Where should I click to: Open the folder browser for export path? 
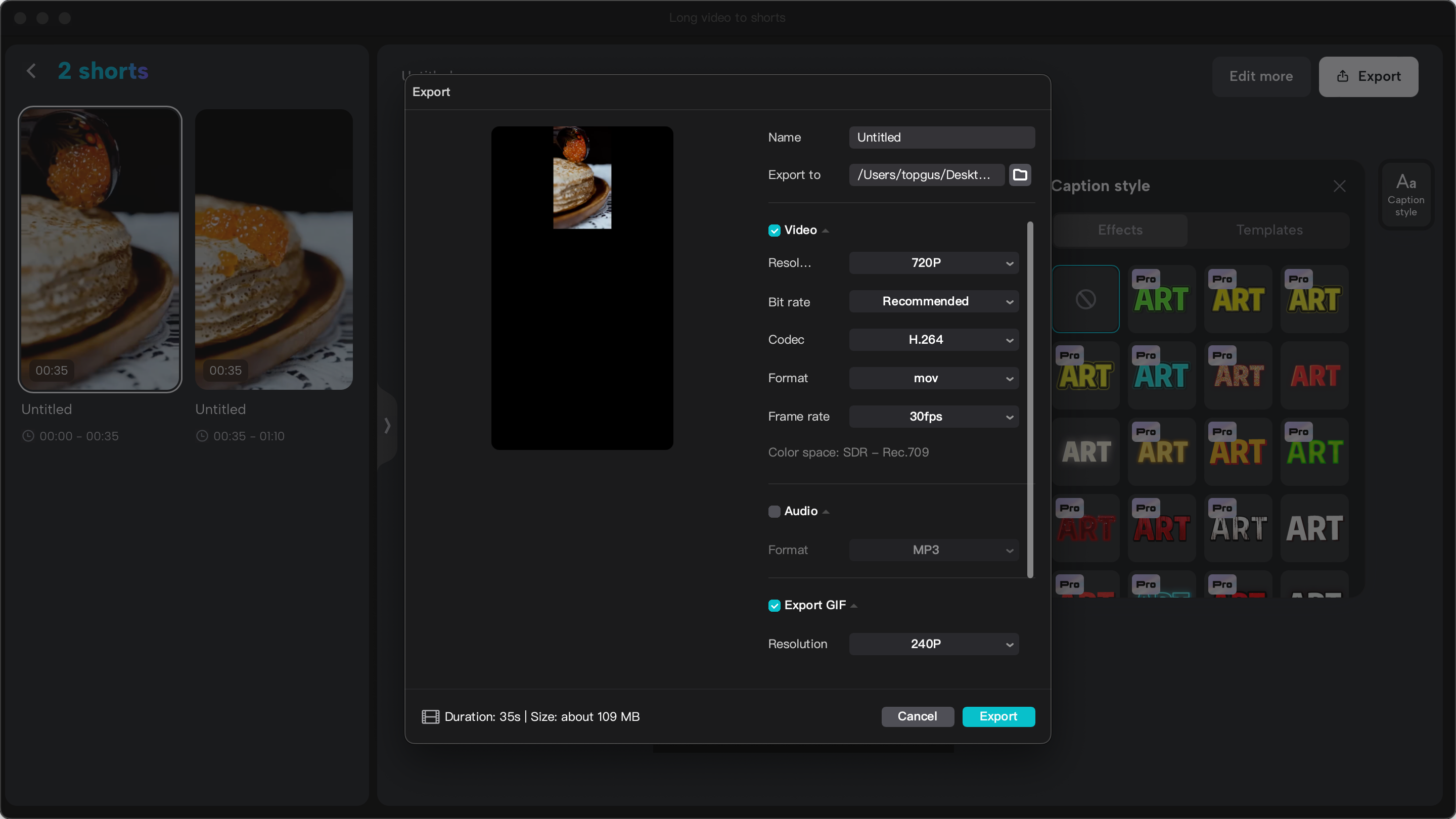(1020, 174)
